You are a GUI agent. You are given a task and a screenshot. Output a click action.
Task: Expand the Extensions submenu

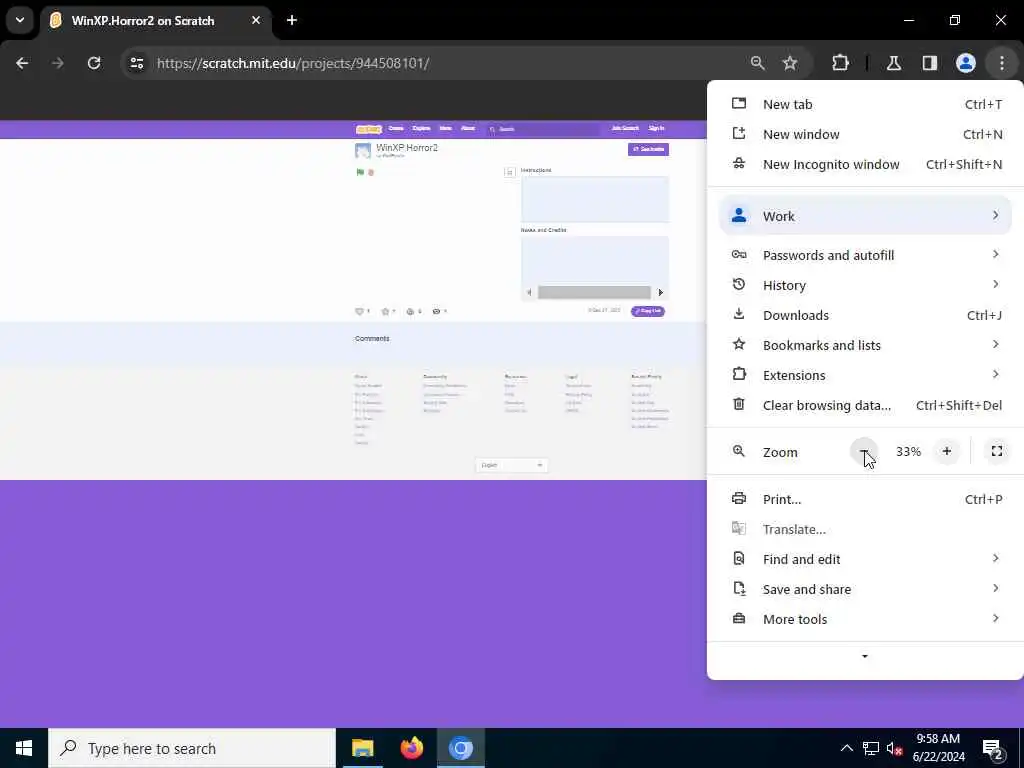point(865,376)
